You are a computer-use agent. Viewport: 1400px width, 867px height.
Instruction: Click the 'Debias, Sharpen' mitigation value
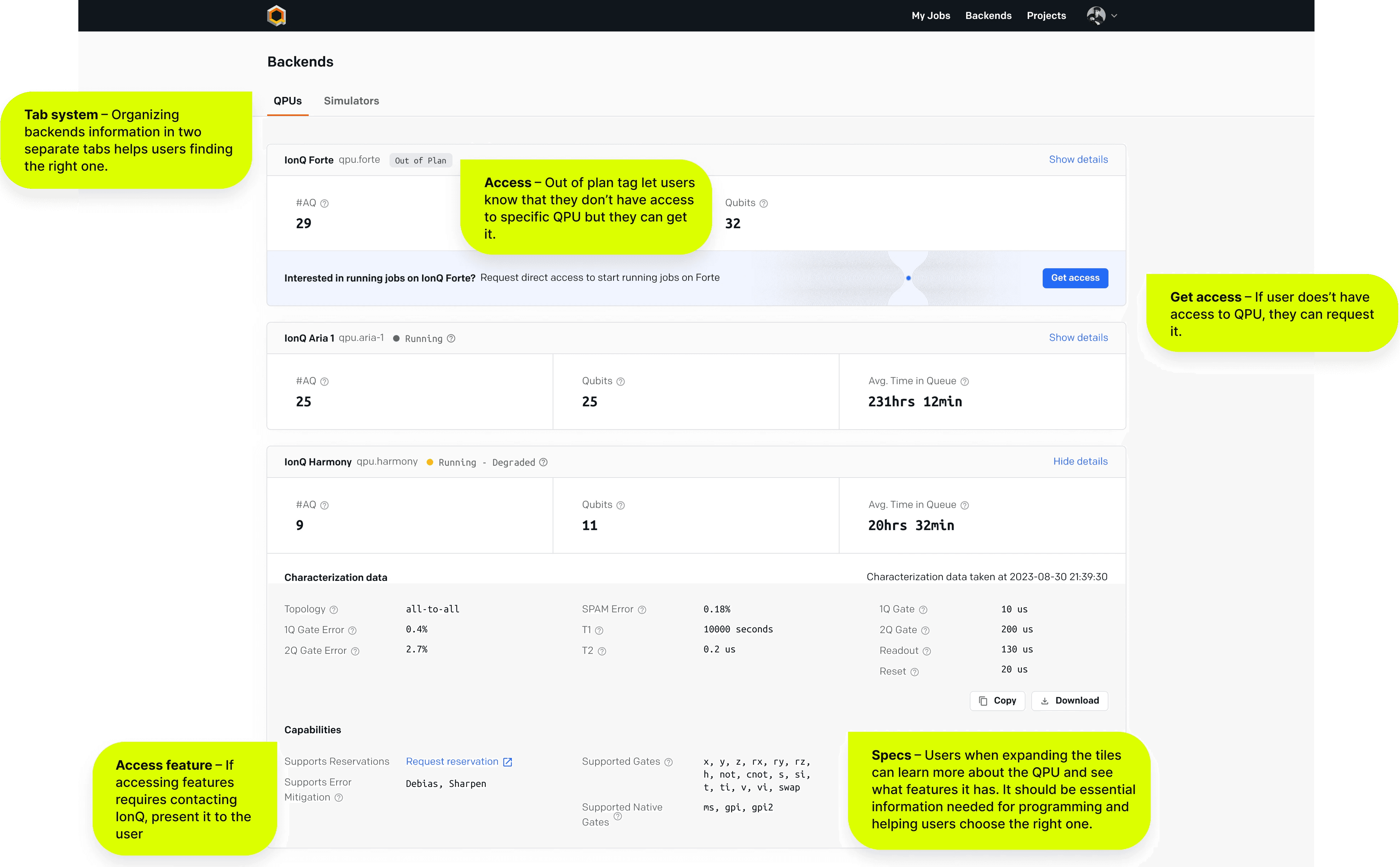point(446,784)
